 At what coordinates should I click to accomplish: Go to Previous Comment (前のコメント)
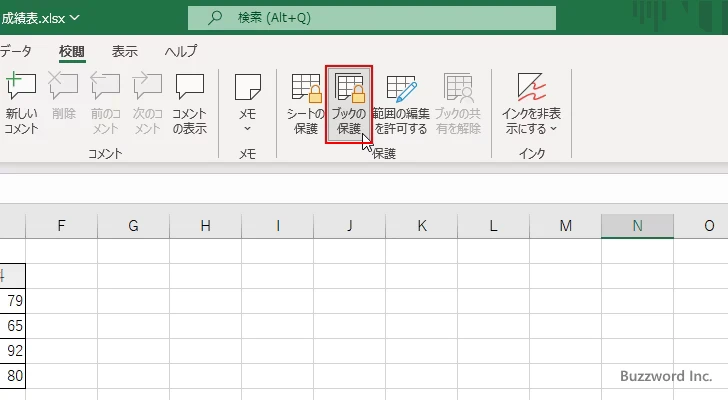pos(105,103)
